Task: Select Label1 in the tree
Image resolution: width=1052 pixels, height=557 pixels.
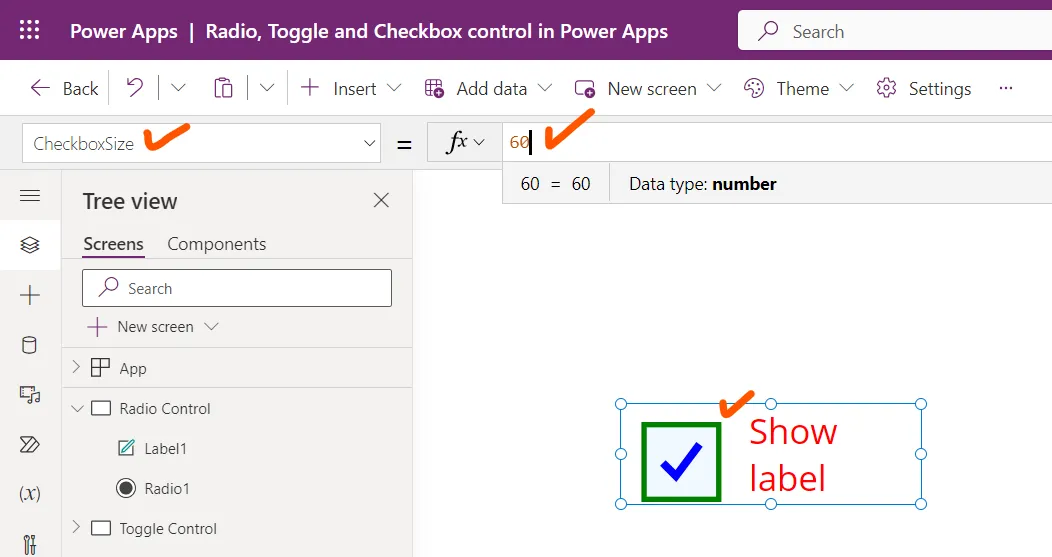Action: [x=165, y=448]
